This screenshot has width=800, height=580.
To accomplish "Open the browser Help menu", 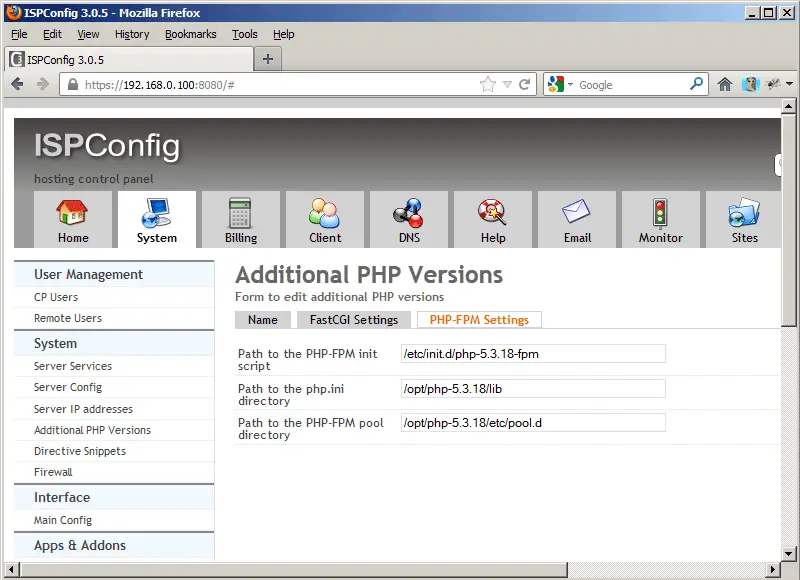I will point(284,34).
